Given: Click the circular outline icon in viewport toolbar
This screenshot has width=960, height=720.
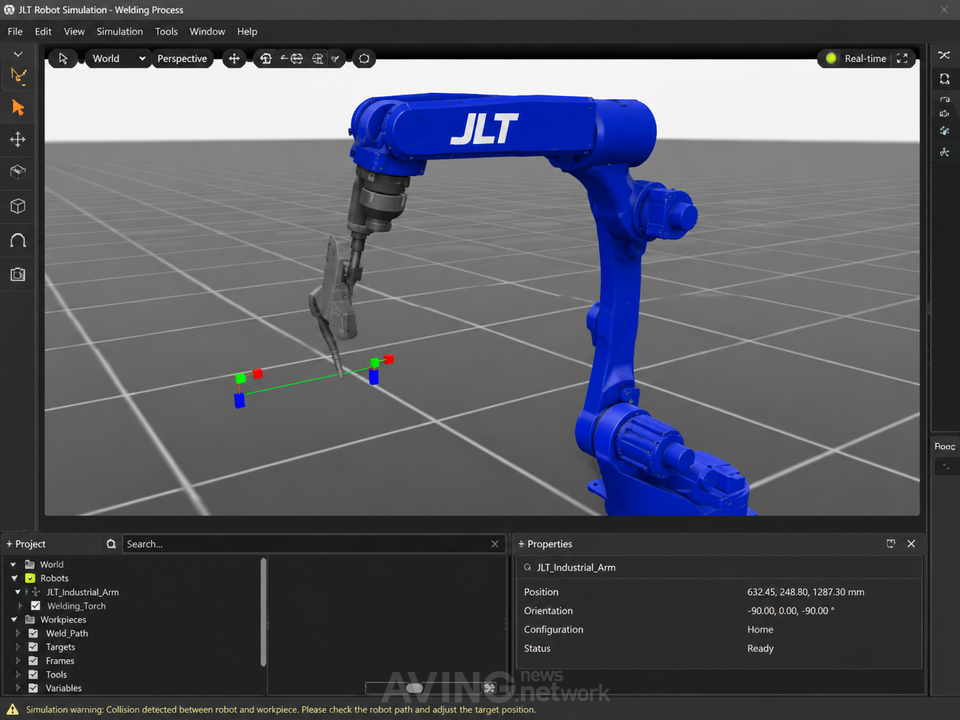Looking at the screenshot, I should click(x=364, y=59).
